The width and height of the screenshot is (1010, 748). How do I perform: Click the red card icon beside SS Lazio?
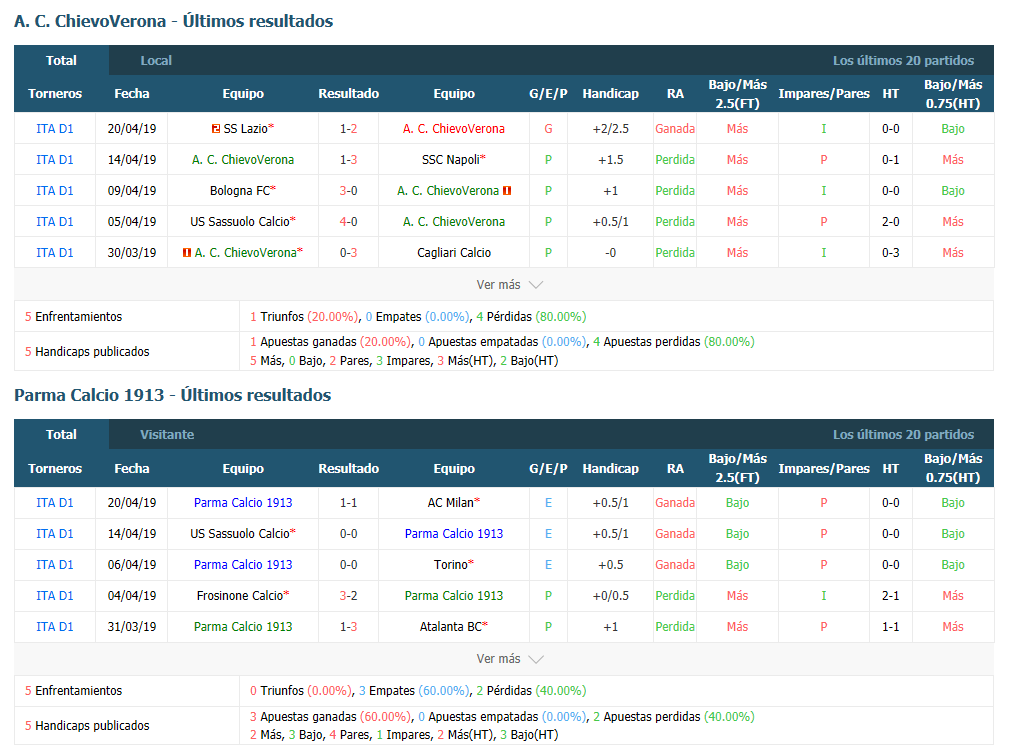point(216,129)
